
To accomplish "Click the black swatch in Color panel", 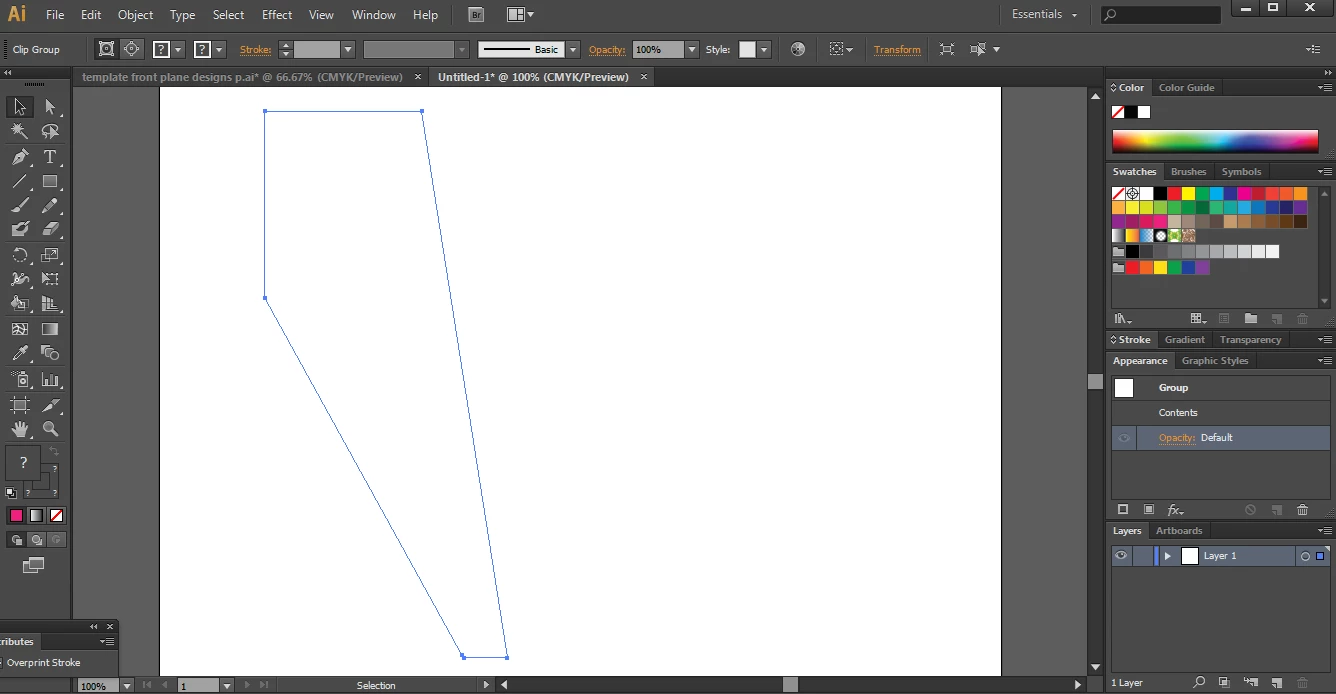I will (x=1131, y=112).
